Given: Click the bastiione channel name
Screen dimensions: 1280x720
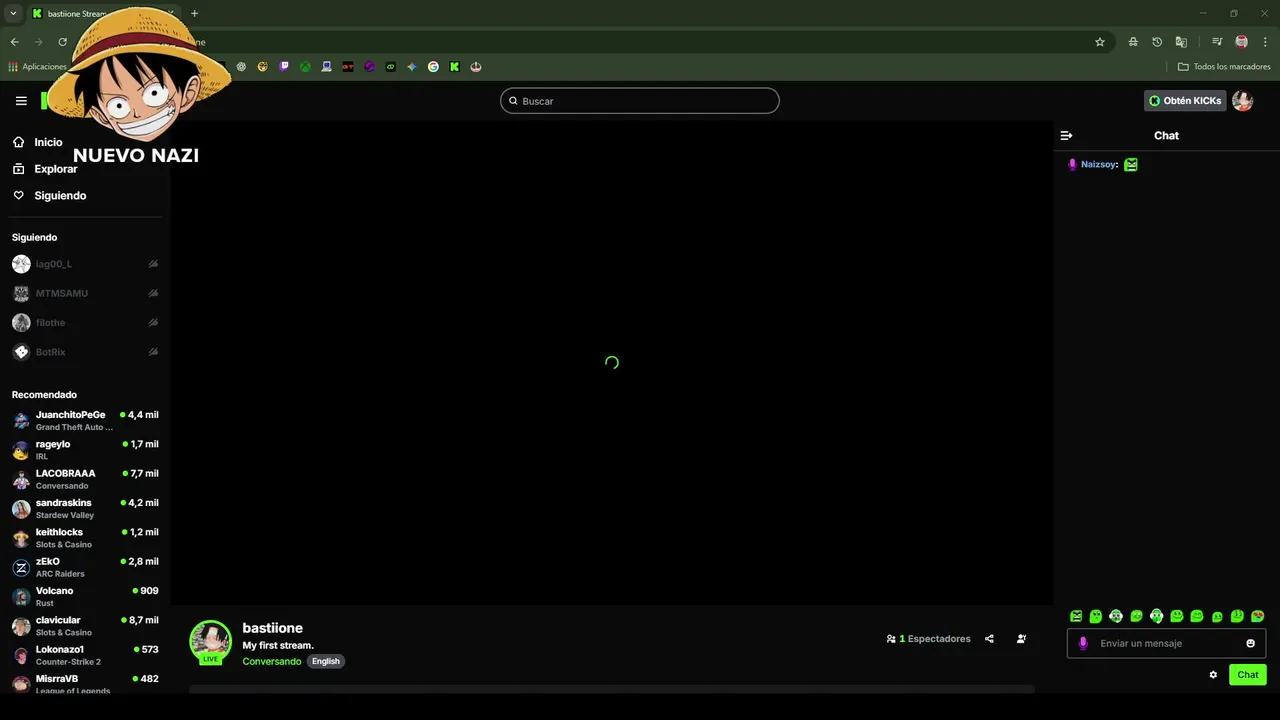Looking at the screenshot, I should pyautogui.click(x=272, y=628).
